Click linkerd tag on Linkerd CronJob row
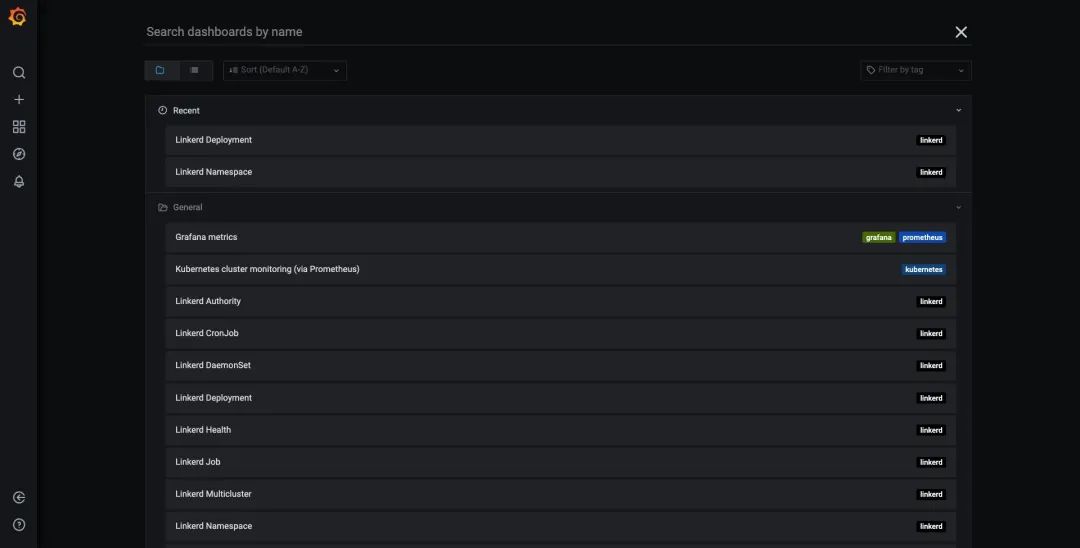1080x548 pixels. pyautogui.click(x=931, y=334)
